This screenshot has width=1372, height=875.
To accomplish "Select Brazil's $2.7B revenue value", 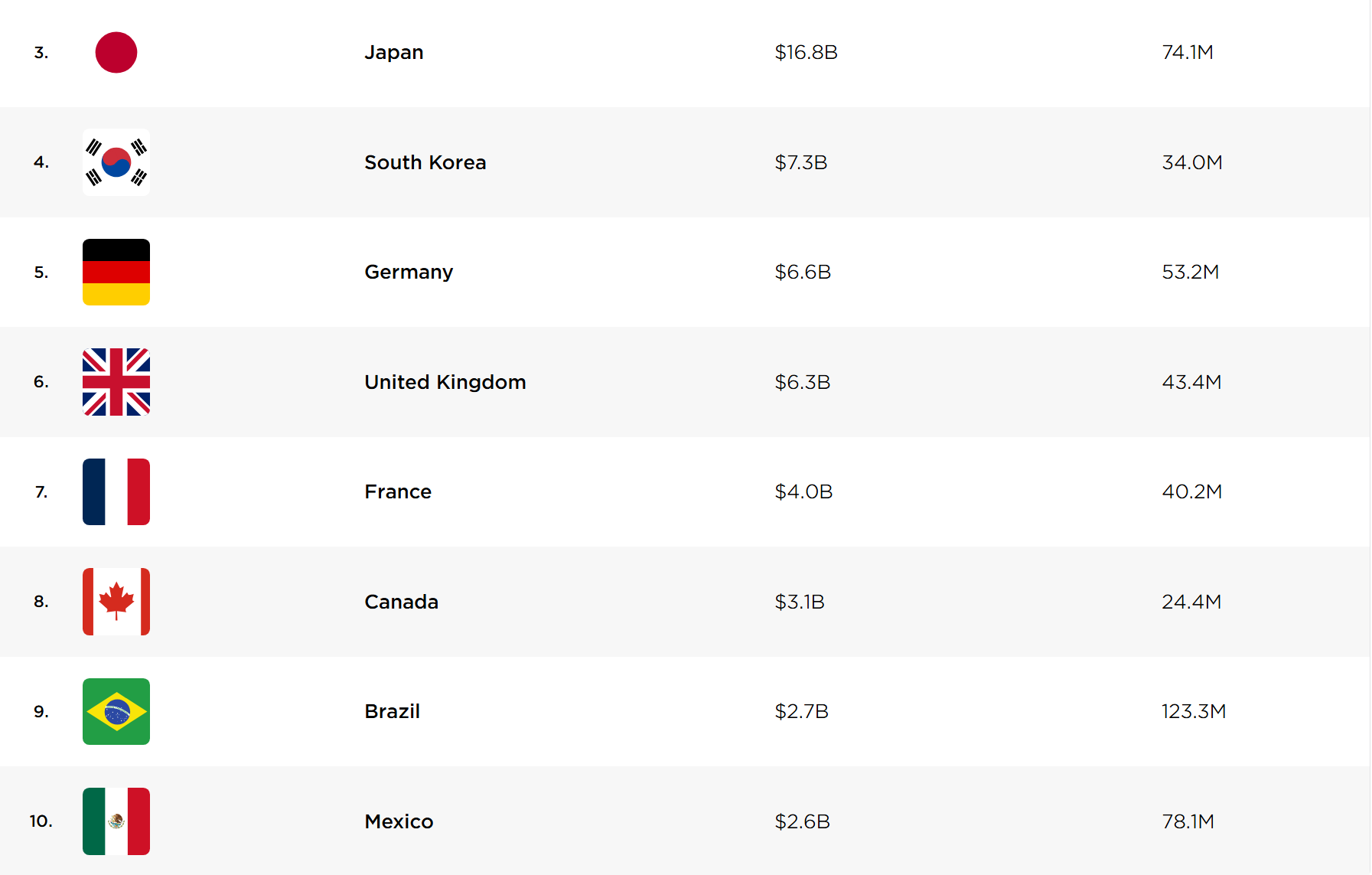I will [802, 711].
